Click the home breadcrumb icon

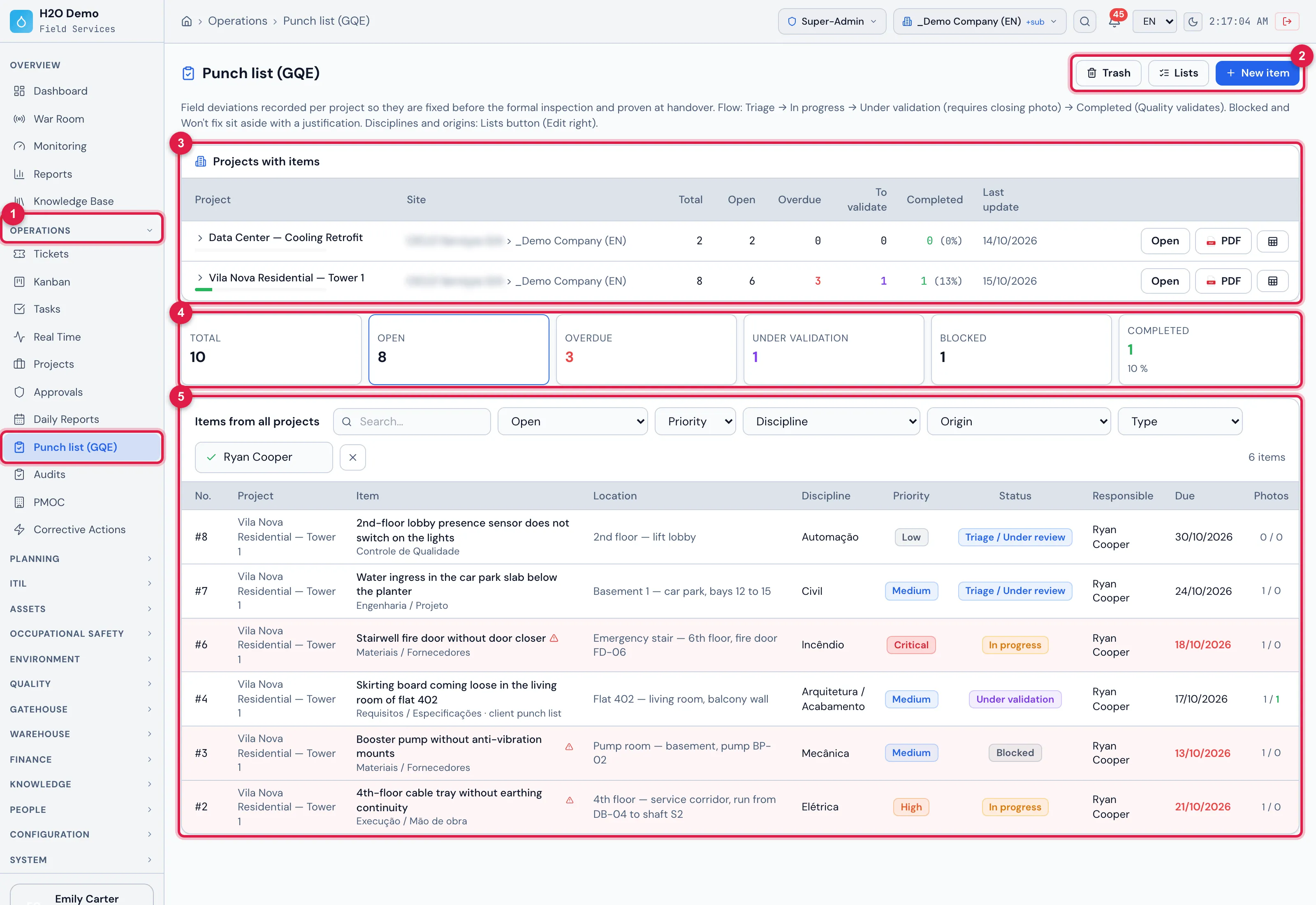[186, 21]
